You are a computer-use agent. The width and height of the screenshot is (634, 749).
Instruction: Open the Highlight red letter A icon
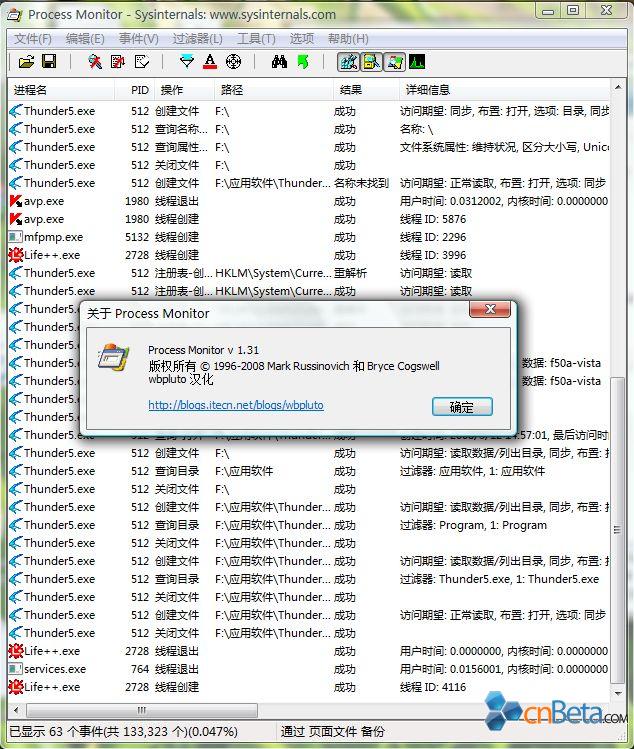(210, 62)
